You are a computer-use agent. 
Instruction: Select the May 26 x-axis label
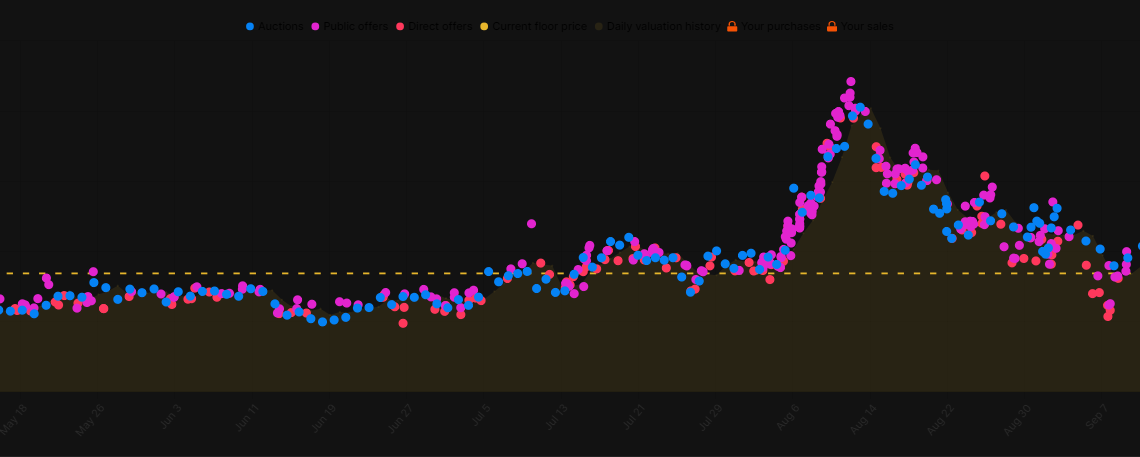coord(91,418)
